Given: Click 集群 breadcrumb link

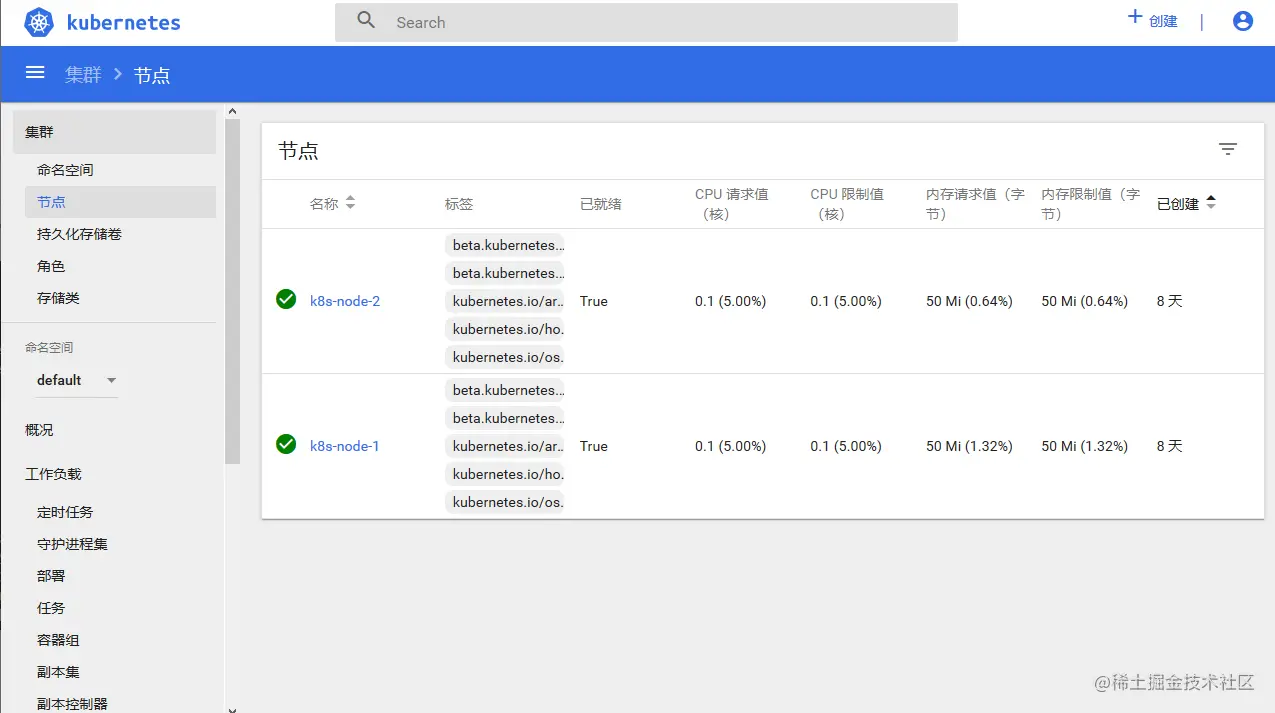Looking at the screenshot, I should tap(81, 75).
